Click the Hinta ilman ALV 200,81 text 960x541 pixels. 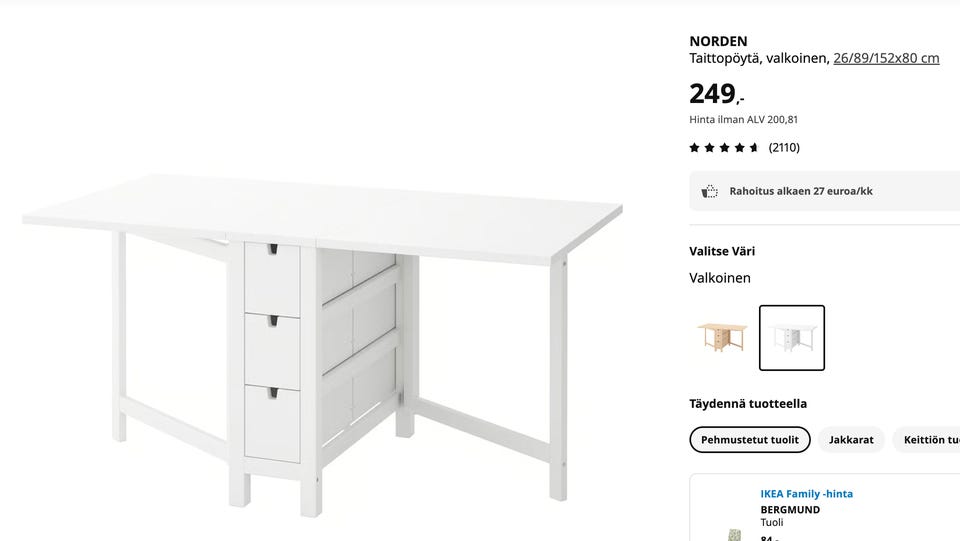tap(743, 120)
